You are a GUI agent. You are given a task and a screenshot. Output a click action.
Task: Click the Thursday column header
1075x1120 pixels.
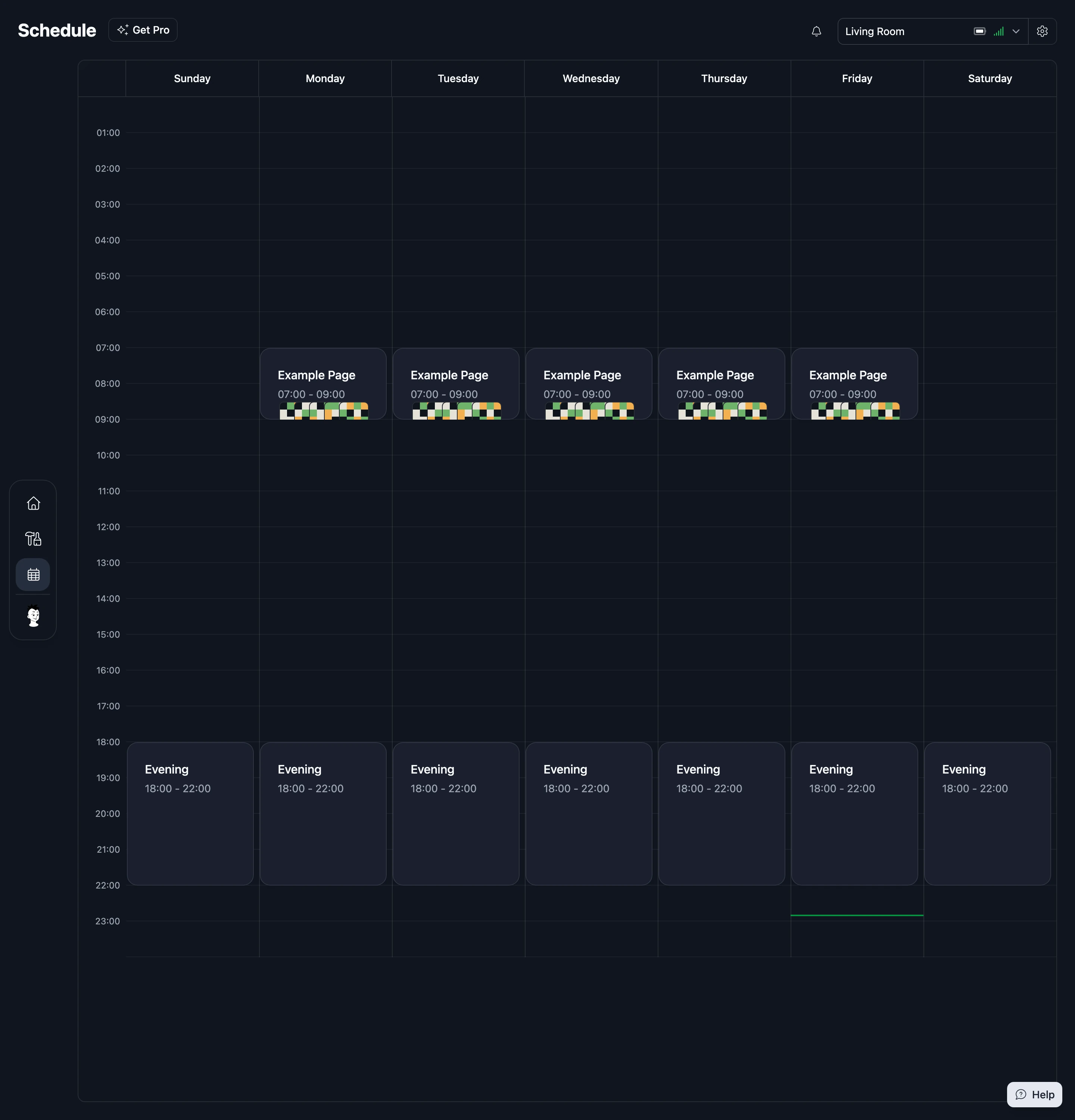pyautogui.click(x=724, y=78)
